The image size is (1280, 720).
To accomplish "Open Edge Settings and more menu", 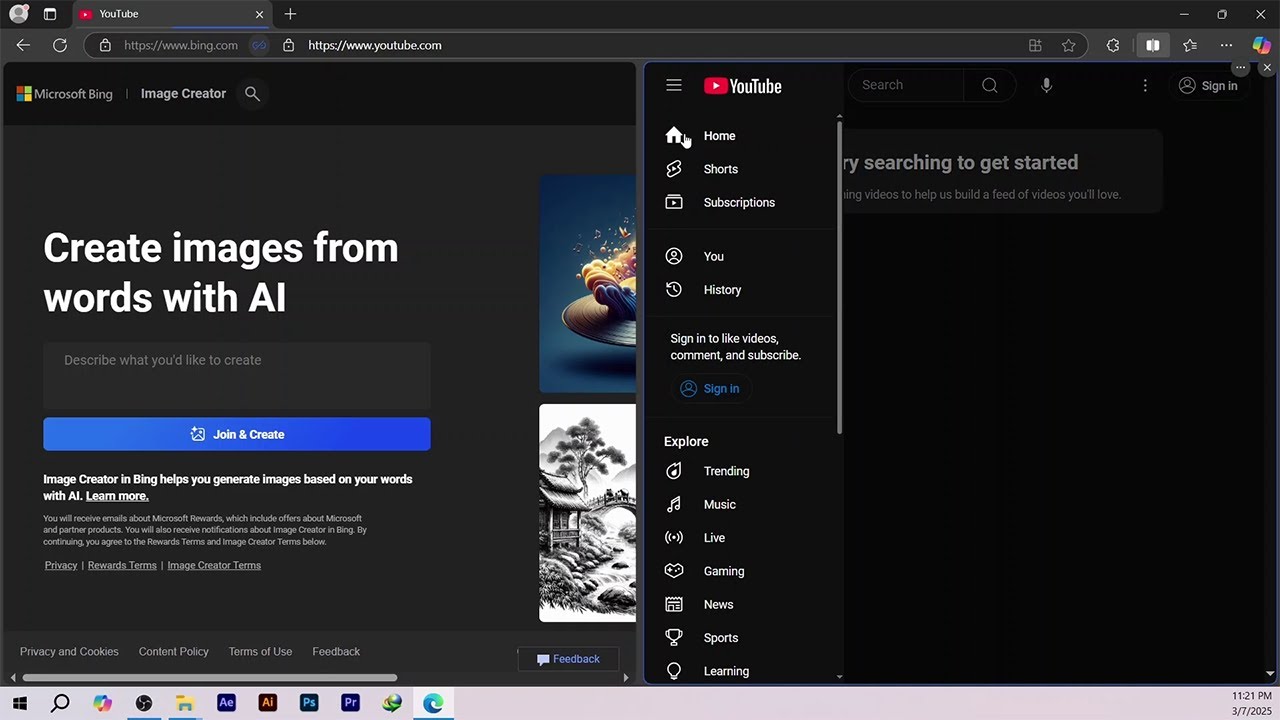I will point(1226,45).
